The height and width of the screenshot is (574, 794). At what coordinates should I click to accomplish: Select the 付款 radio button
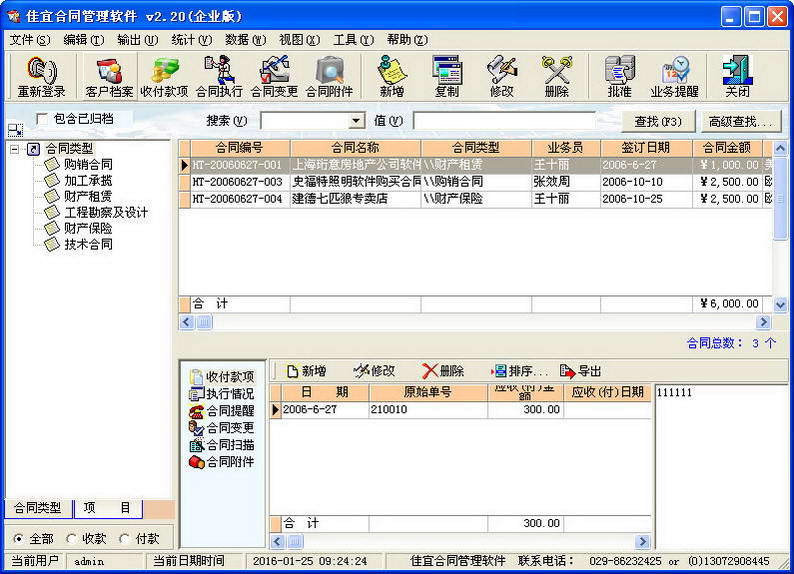coord(125,539)
